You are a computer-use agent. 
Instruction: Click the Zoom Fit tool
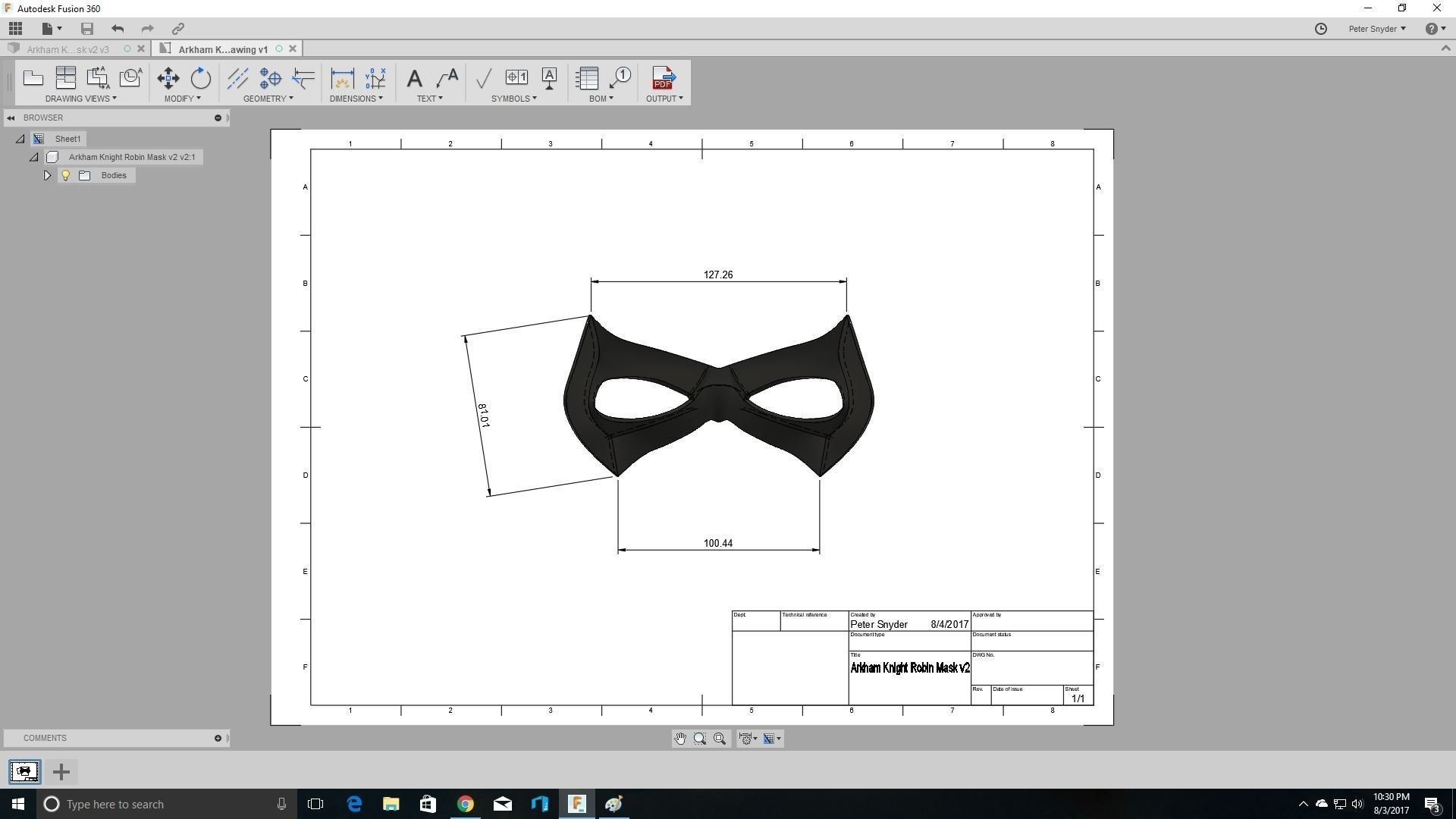pos(720,739)
